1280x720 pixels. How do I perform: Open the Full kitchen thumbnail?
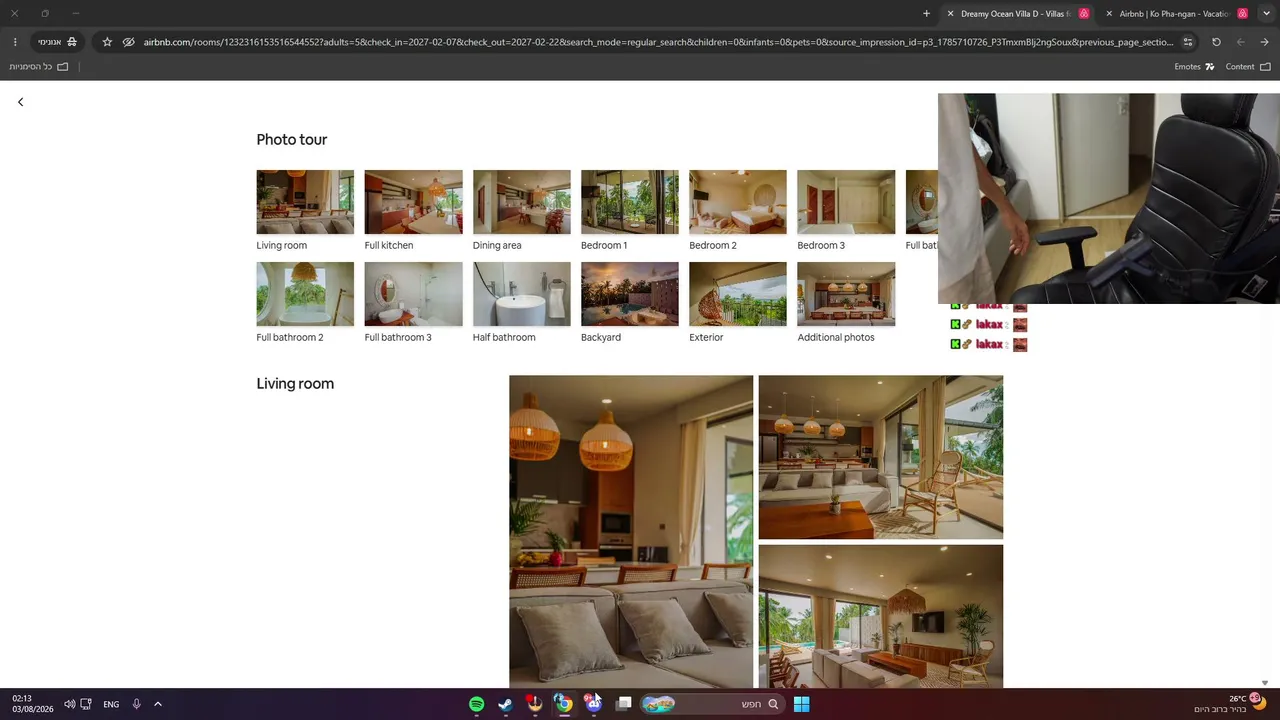(413, 202)
